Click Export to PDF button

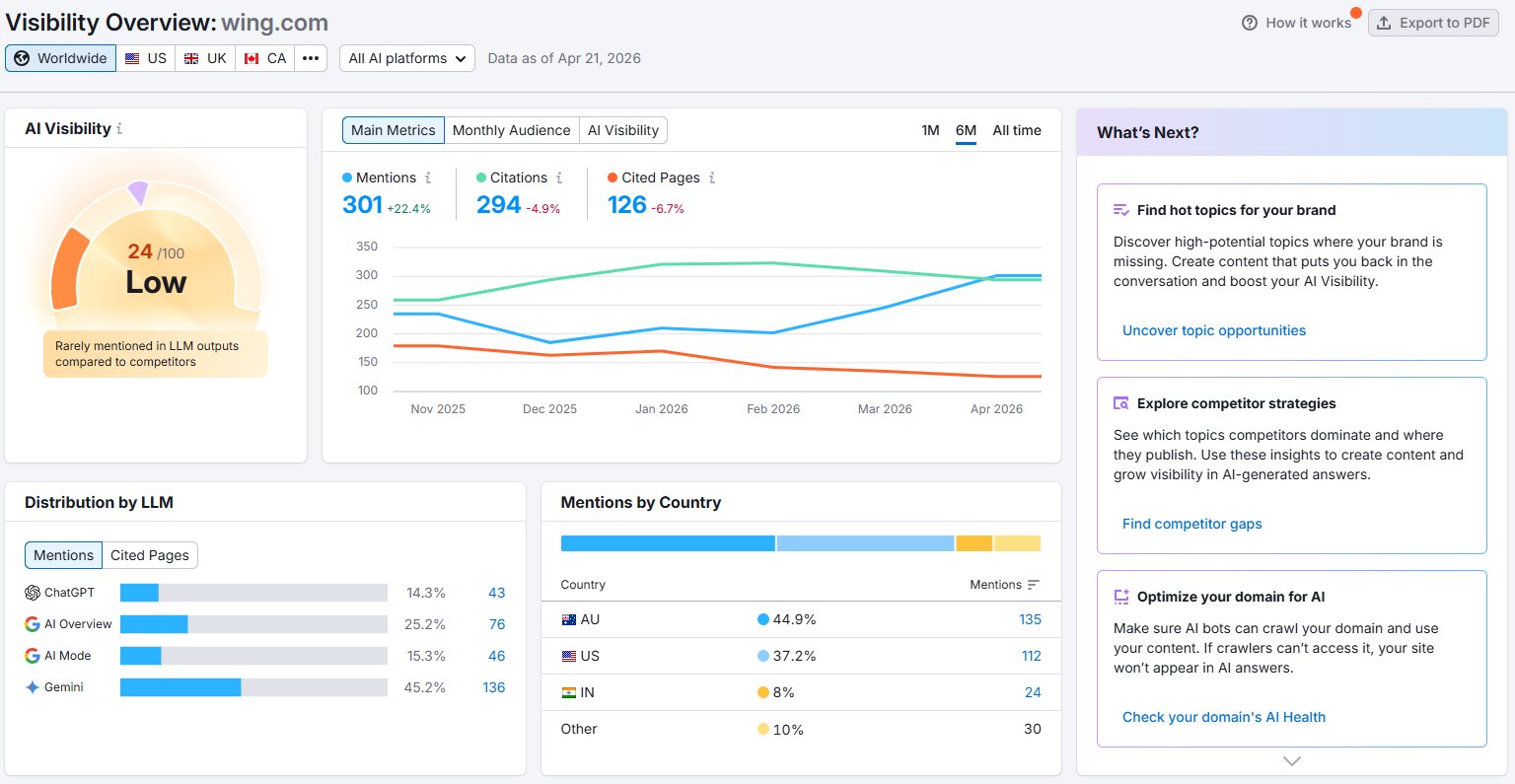[1433, 23]
